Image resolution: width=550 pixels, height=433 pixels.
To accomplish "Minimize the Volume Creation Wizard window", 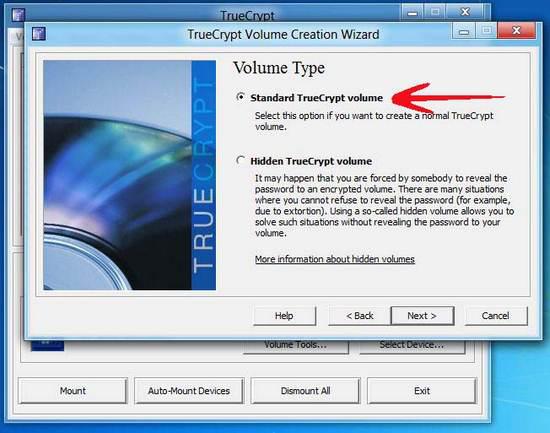I will coord(463,31).
